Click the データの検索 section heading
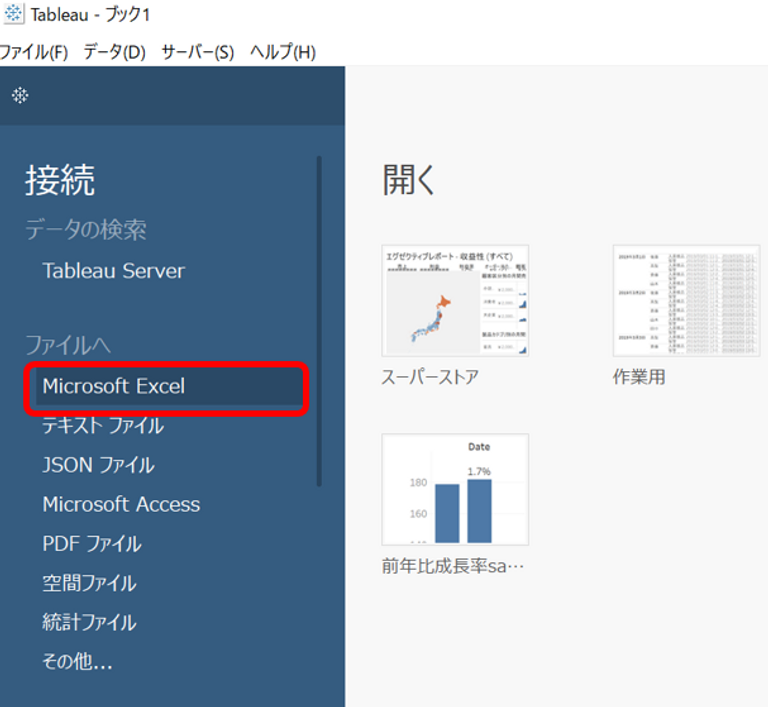 (x=86, y=229)
